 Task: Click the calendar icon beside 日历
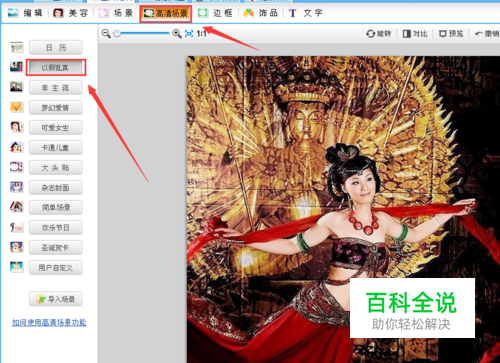[x=16, y=47]
